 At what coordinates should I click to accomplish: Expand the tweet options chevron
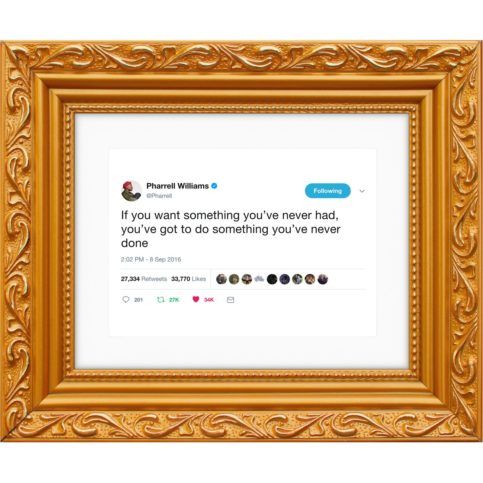362,191
